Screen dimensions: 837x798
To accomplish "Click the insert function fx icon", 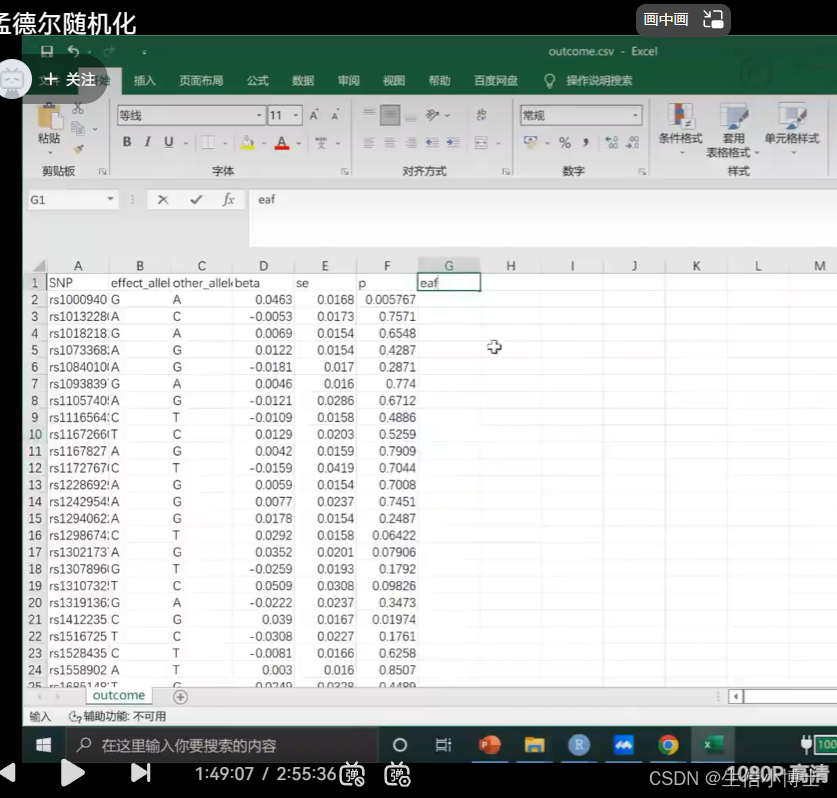I will tap(228, 200).
